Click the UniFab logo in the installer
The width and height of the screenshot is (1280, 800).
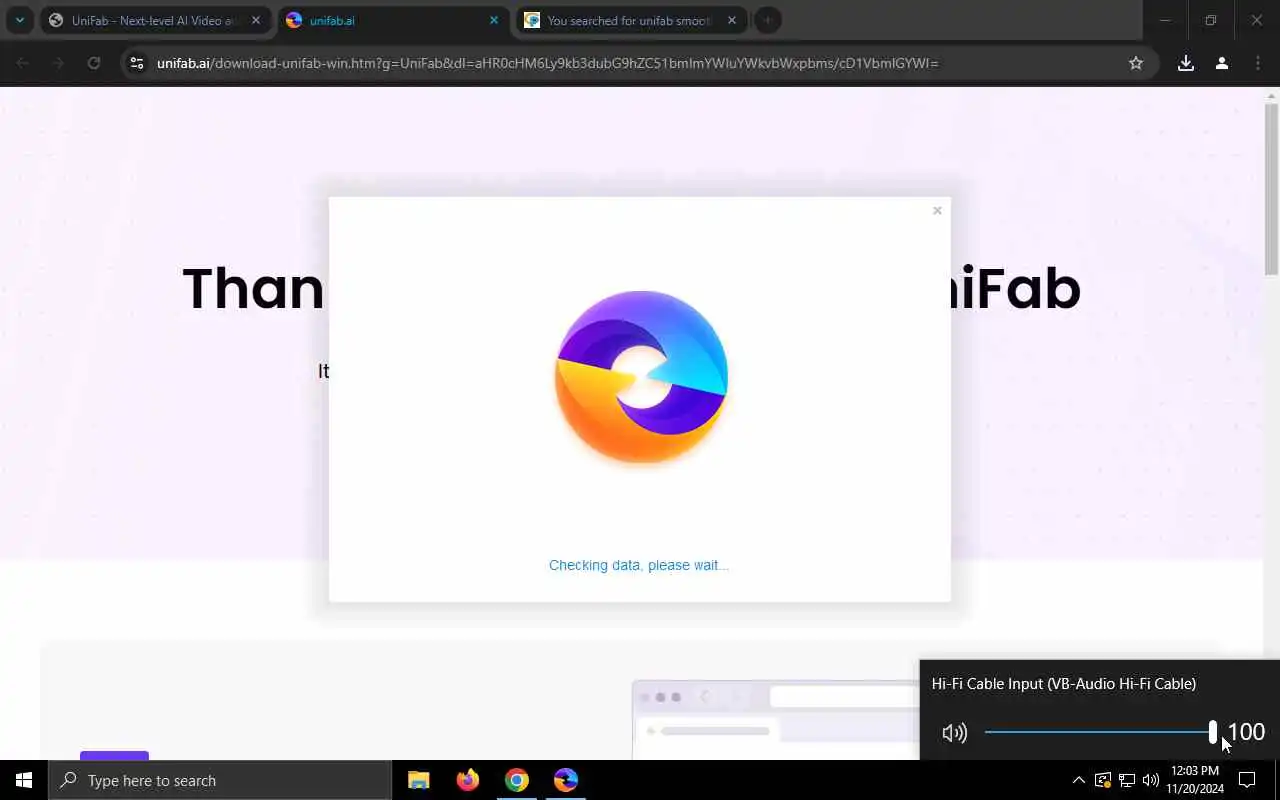(641, 377)
